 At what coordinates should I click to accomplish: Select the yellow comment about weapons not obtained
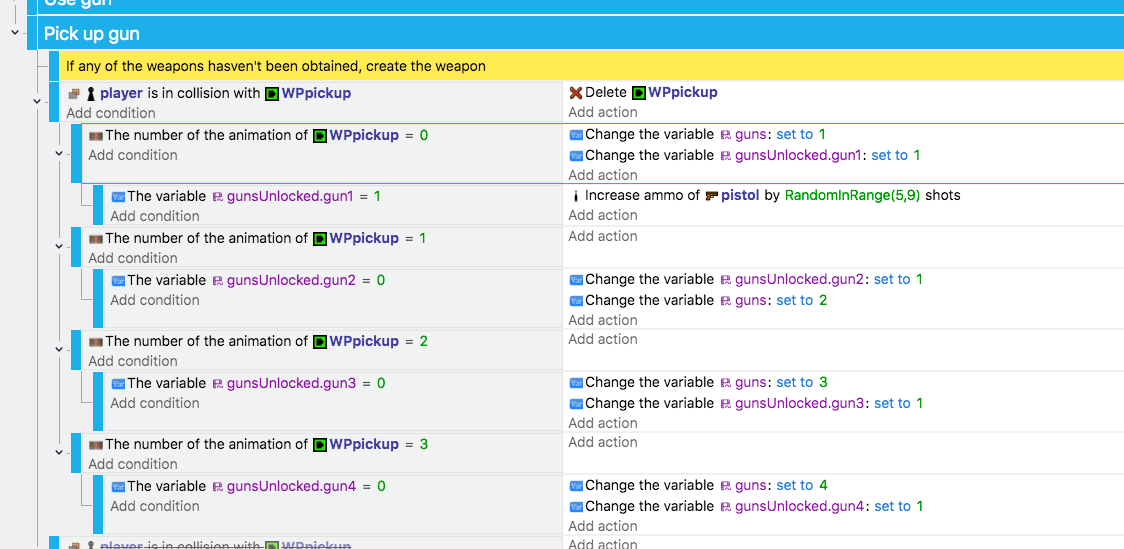coord(591,66)
